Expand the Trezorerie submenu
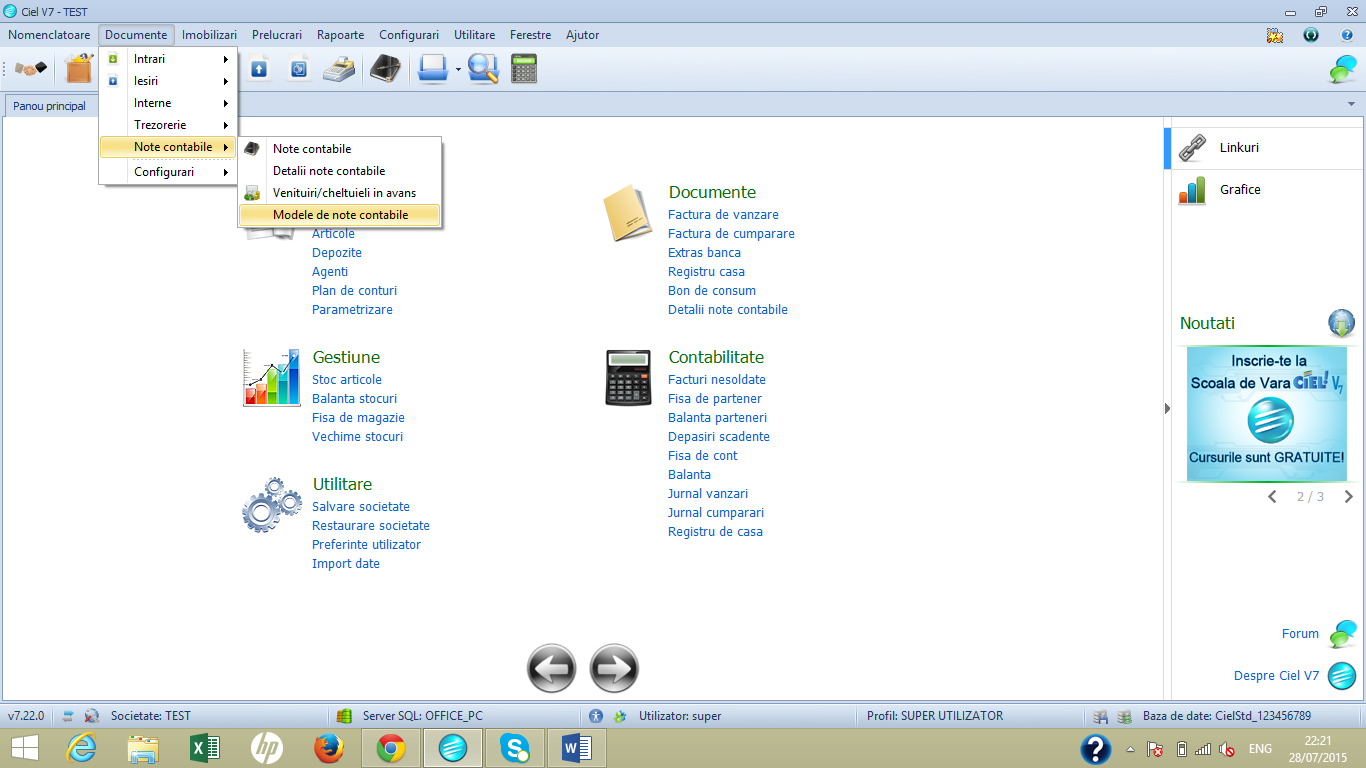The width and height of the screenshot is (1366, 768). tap(168, 125)
